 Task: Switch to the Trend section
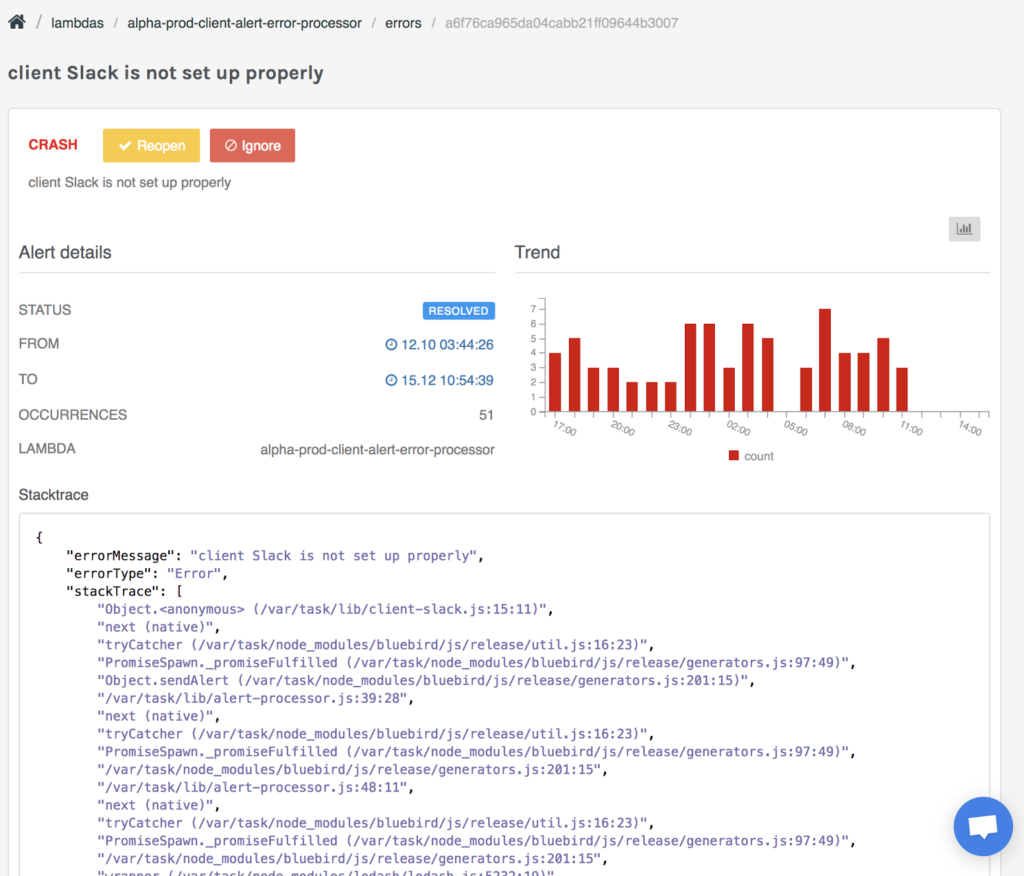point(536,252)
